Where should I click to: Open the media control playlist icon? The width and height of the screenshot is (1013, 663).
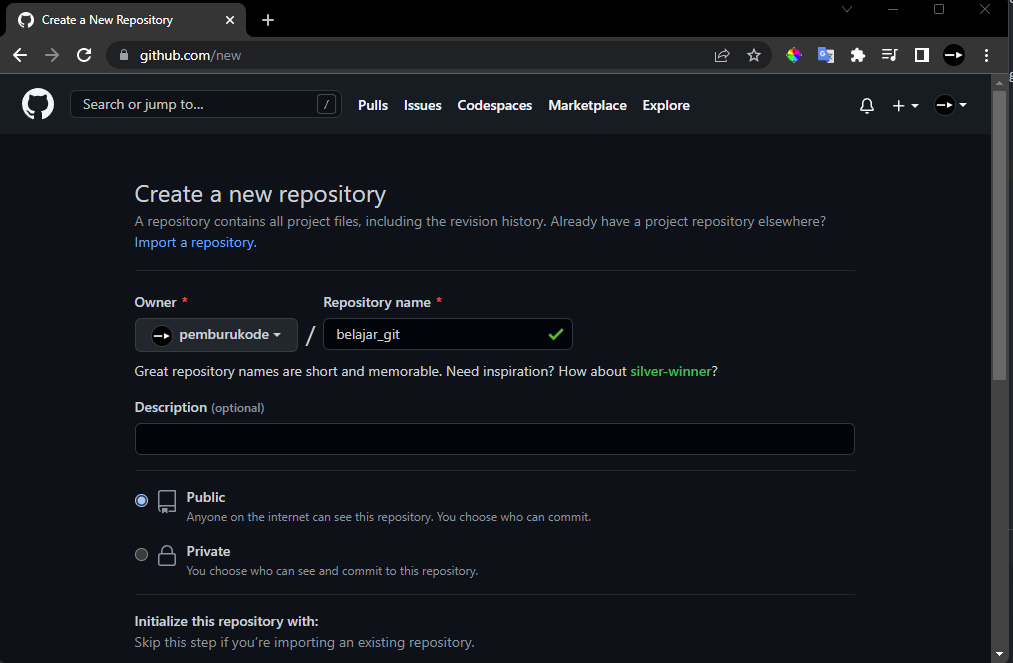coord(890,55)
